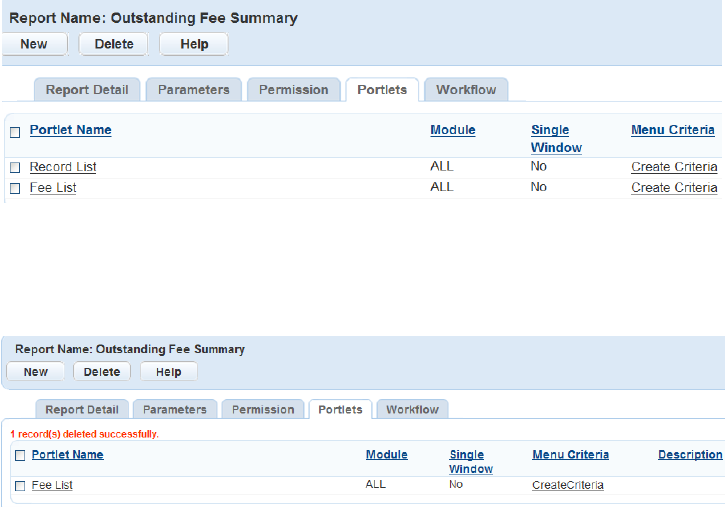Click the New button in upper panel

tap(34, 44)
